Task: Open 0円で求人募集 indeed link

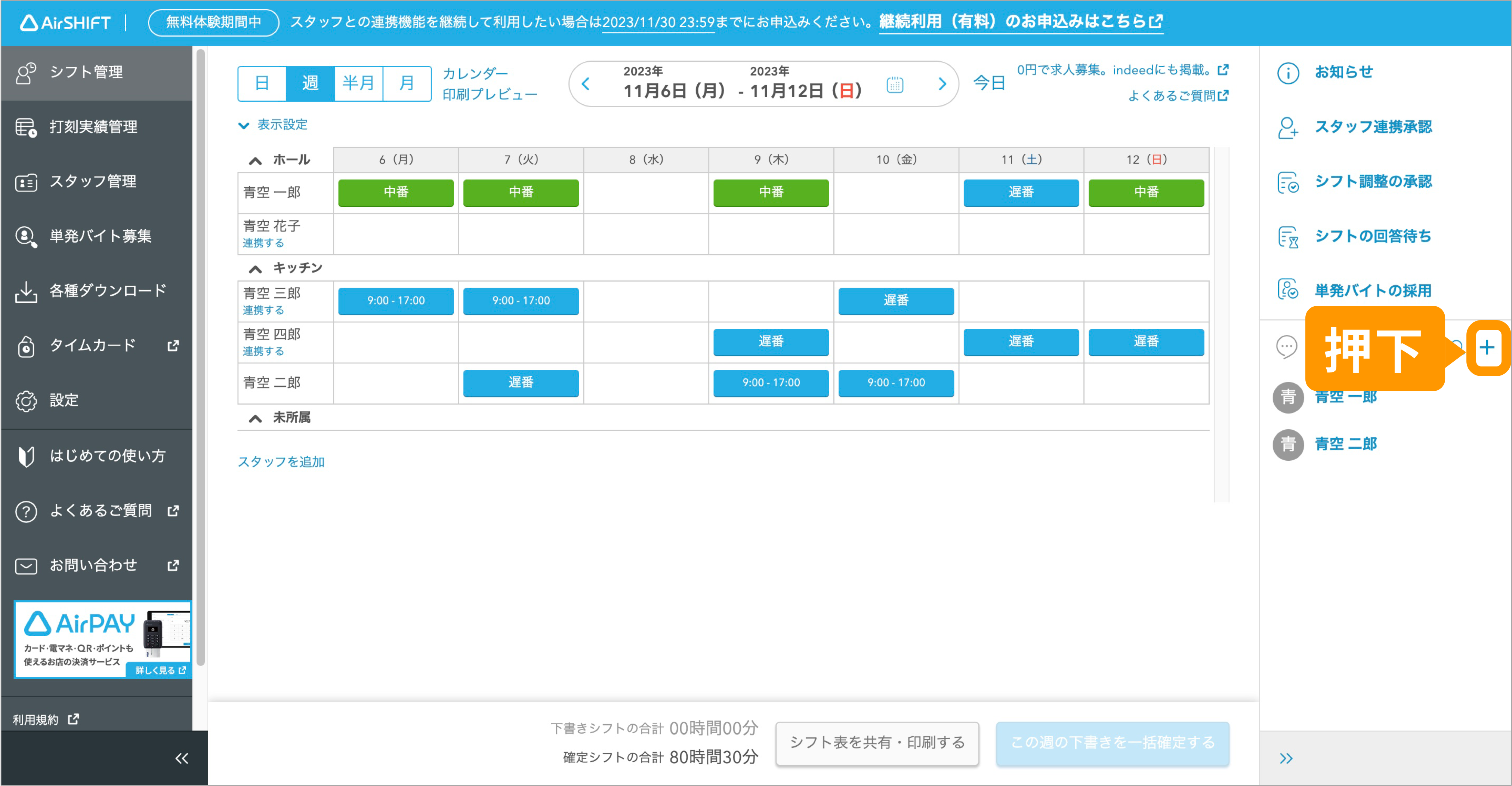Action: point(1122,70)
